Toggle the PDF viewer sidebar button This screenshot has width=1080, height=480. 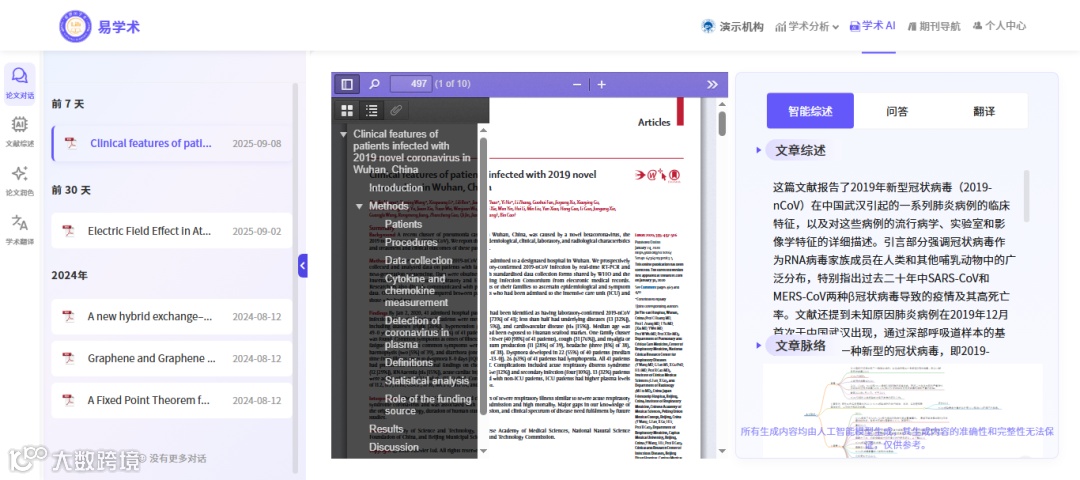click(346, 84)
